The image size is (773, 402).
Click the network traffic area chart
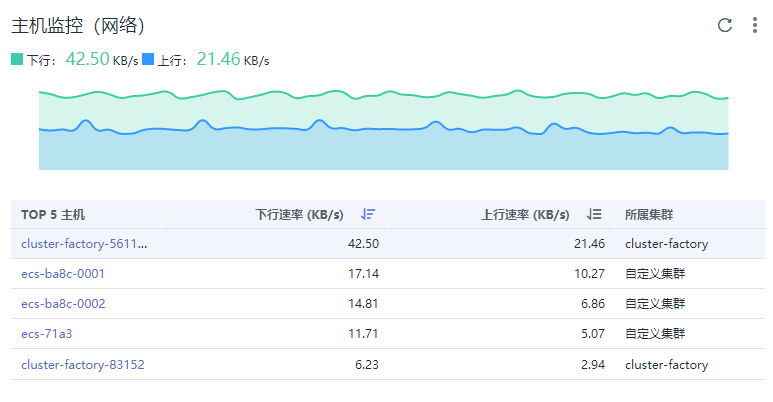(383, 130)
